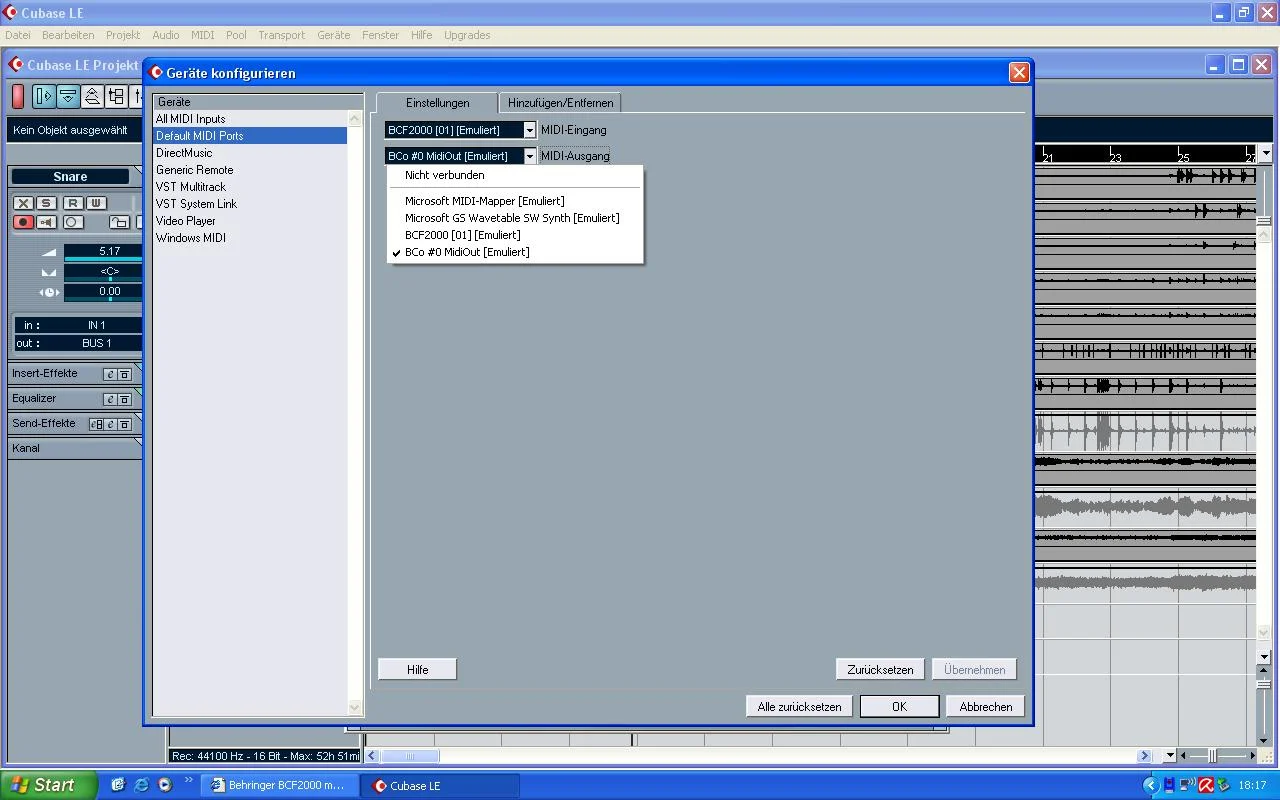Open the MIDI-Ausgang dropdown arrow
The height and width of the screenshot is (800, 1280).
530,156
